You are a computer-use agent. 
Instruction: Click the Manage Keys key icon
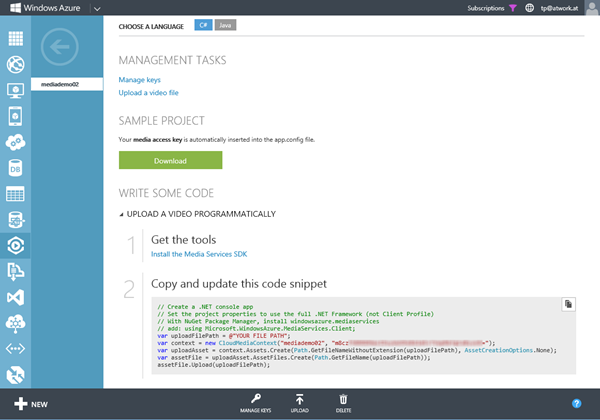click(x=256, y=399)
